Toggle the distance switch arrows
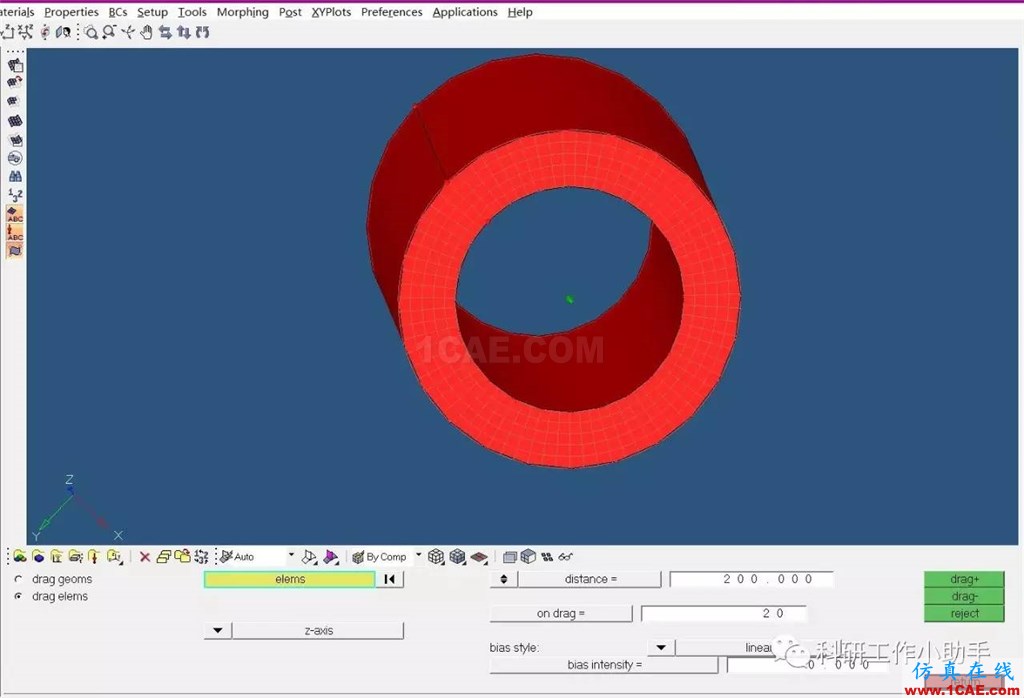 [504, 579]
